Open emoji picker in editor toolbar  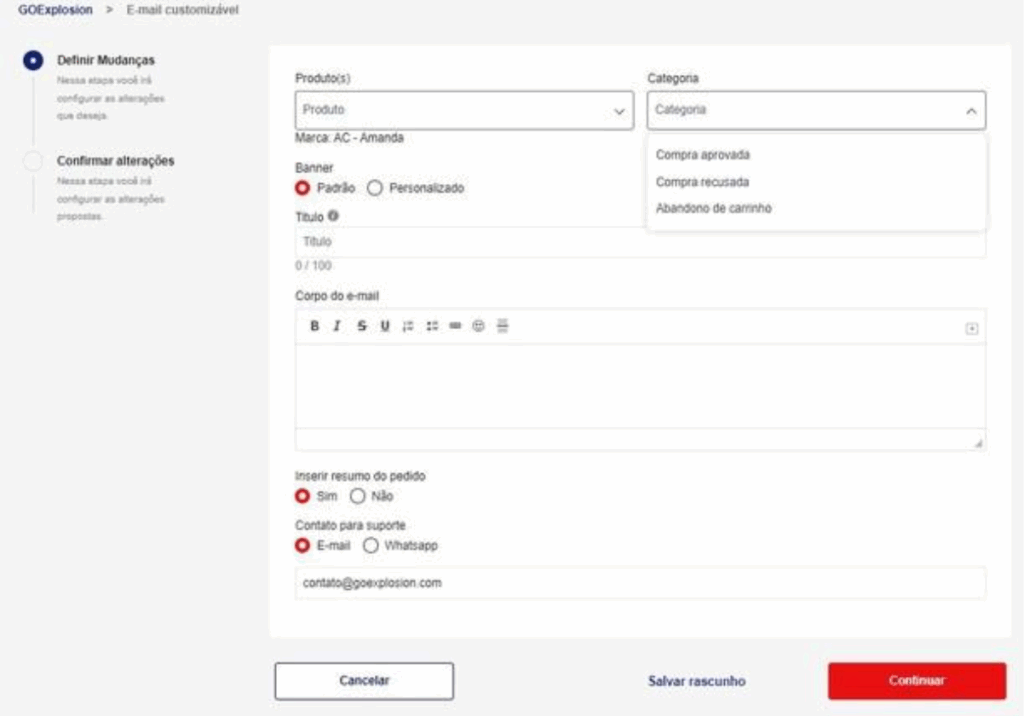(x=479, y=326)
